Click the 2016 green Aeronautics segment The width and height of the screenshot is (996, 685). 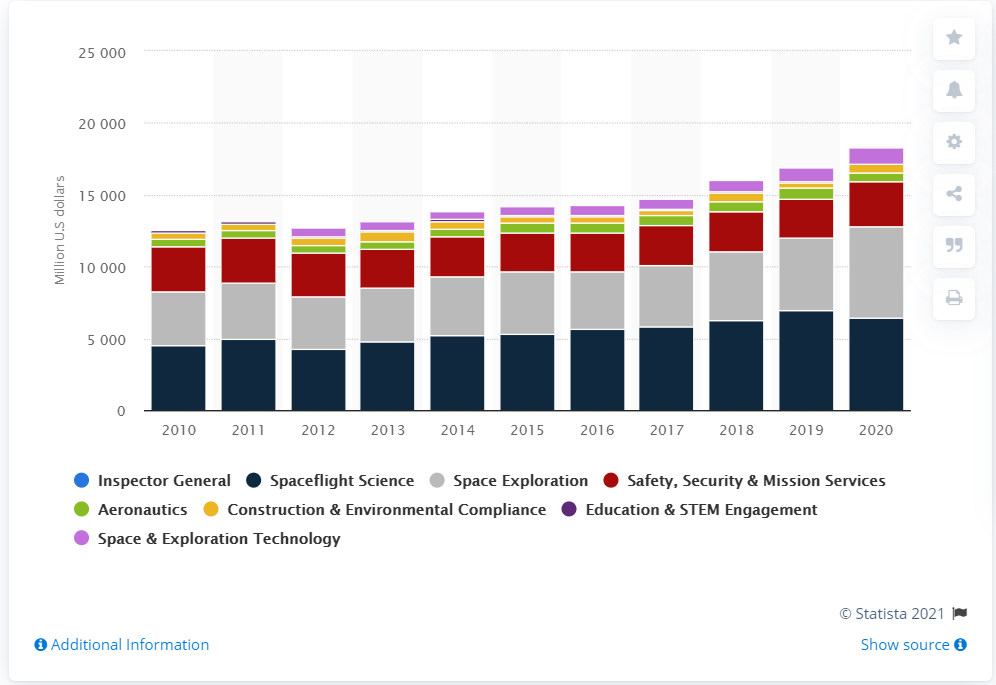pos(597,228)
